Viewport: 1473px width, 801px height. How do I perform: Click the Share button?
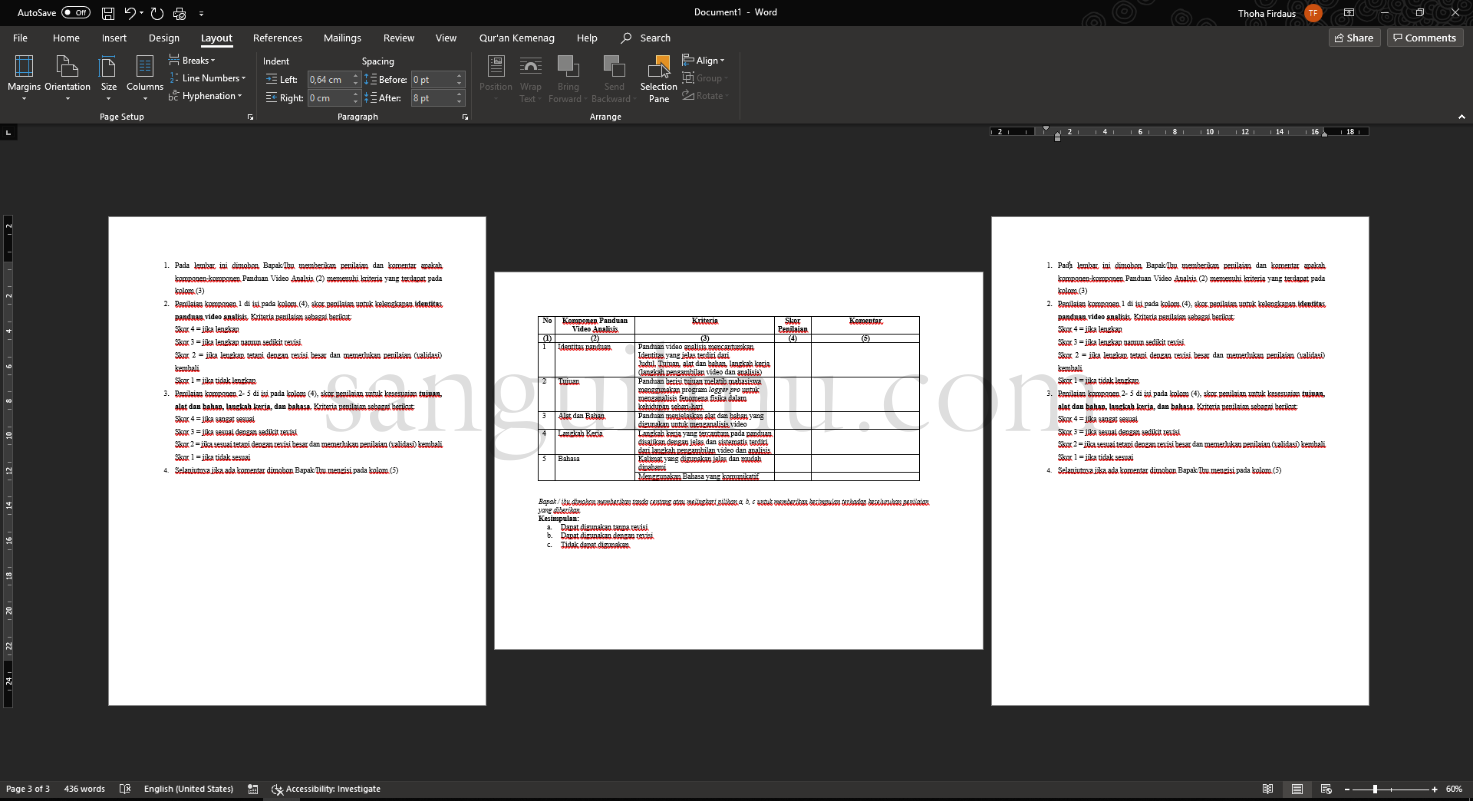(1353, 37)
